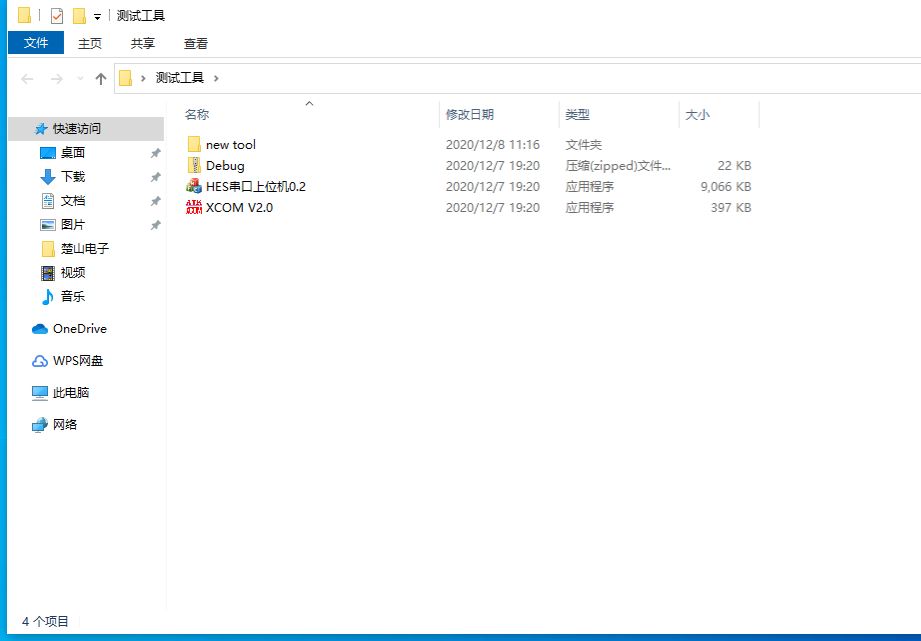Click the OneDrive cloud icon
This screenshot has width=921, height=641.
(40, 329)
